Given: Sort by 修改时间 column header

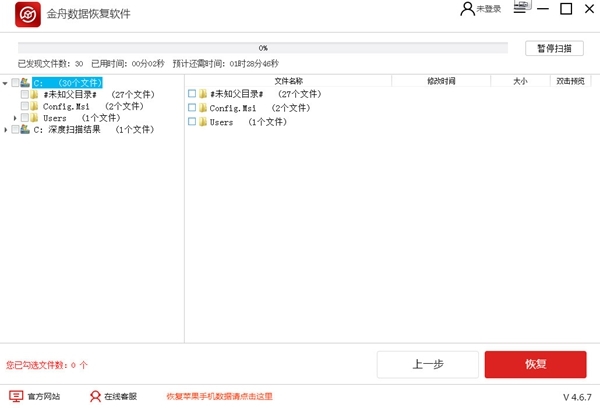Looking at the screenshot, I should [x=441, y=81].
